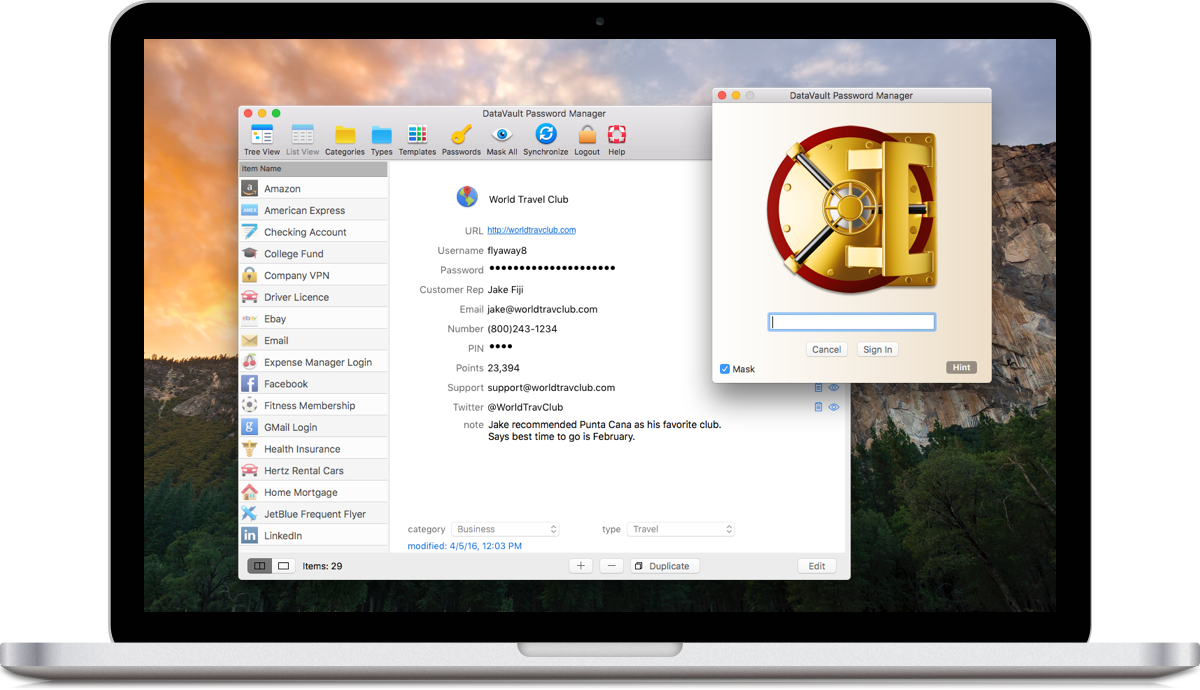Open Passwords key icon in toolbar

(461, 134)
